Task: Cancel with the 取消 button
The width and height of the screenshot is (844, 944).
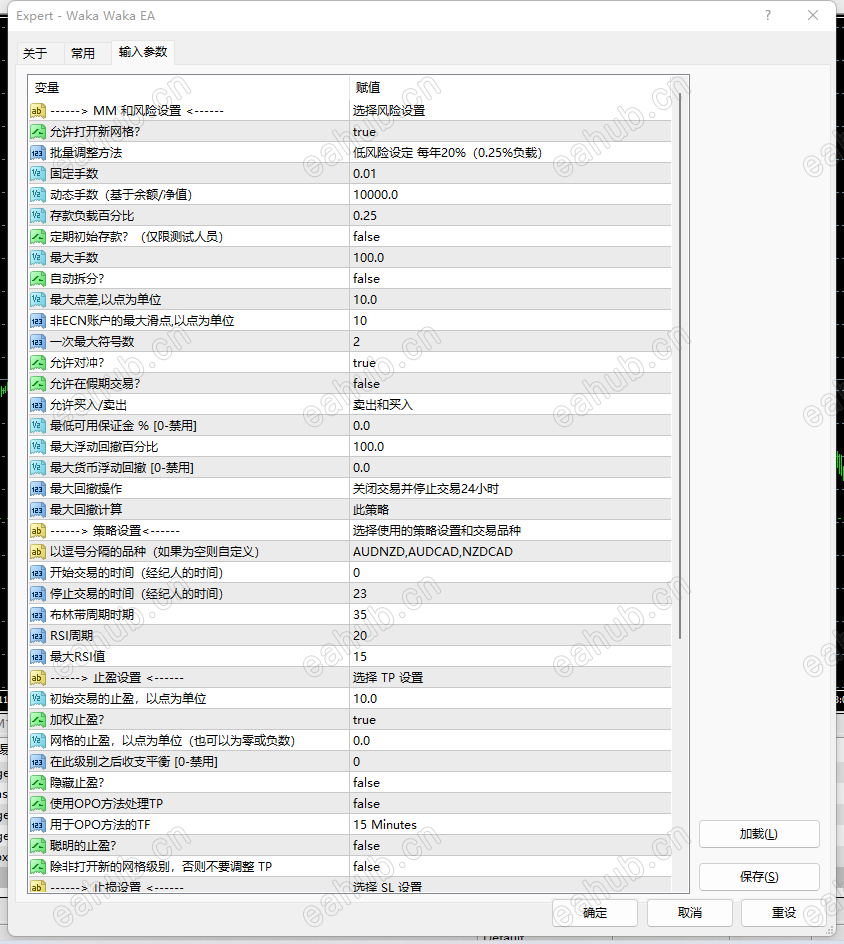Action: click(690, 913)
